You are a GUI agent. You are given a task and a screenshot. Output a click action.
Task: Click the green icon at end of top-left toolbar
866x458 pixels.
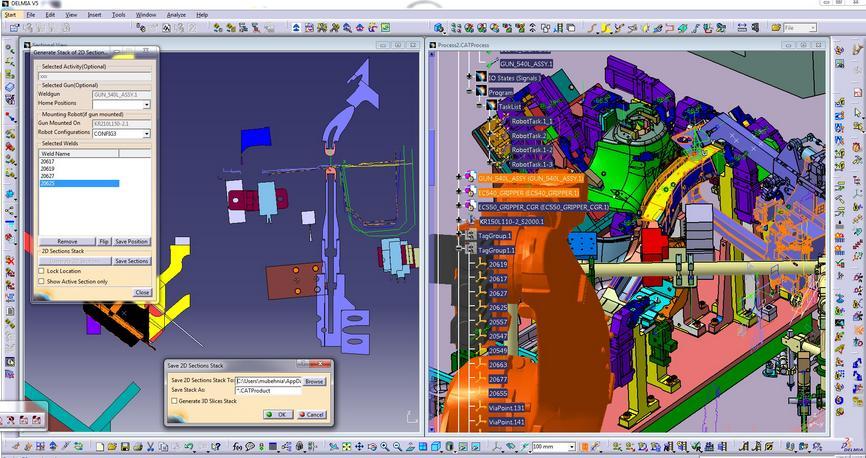point(385,27)
